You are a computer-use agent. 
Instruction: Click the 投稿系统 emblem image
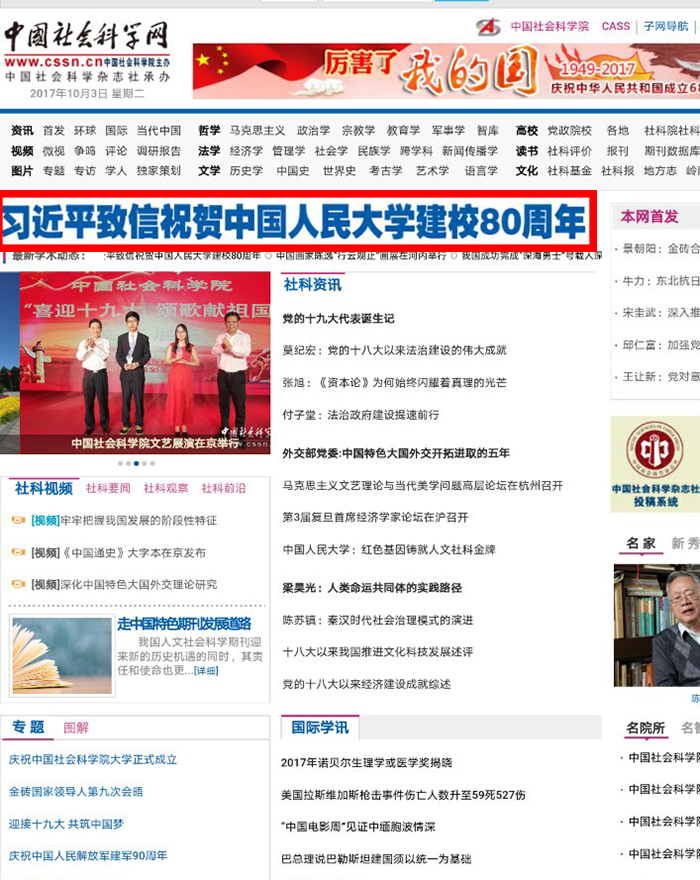[x=655, y=464]
